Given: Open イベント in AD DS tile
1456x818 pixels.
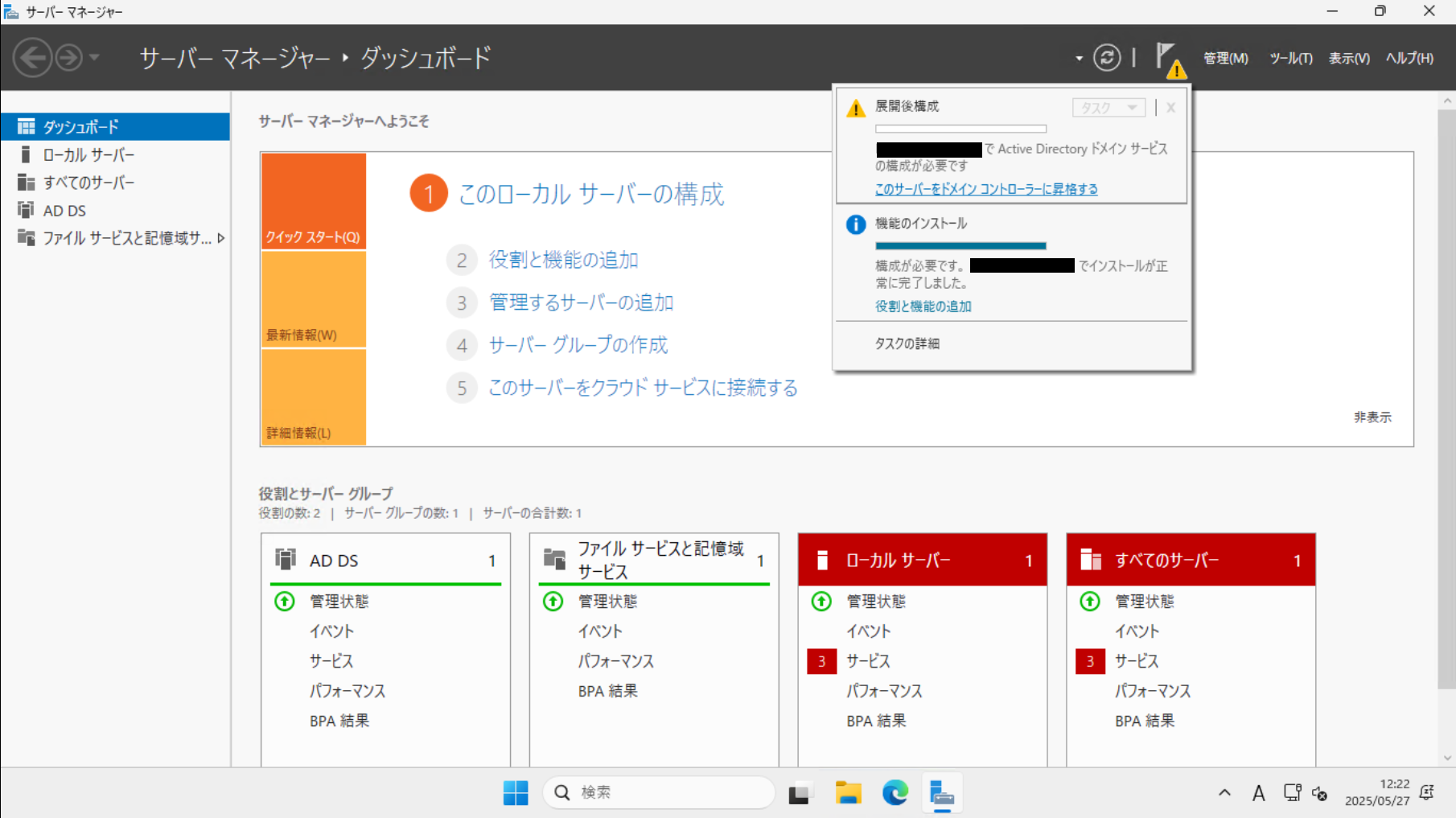Looking at the screenshot, I should click(x=331, y=631).
